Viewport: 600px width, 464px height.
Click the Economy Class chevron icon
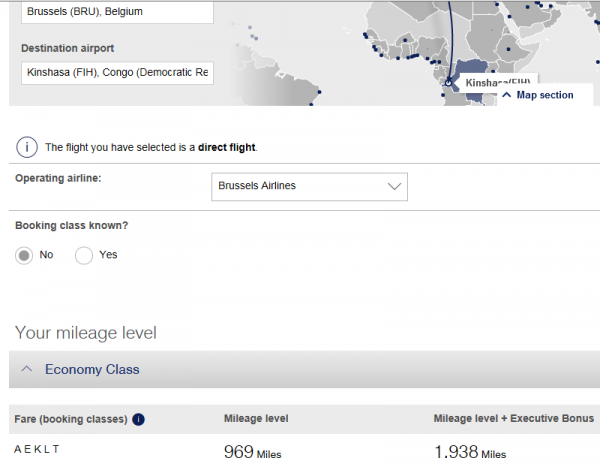coord(27,369)
